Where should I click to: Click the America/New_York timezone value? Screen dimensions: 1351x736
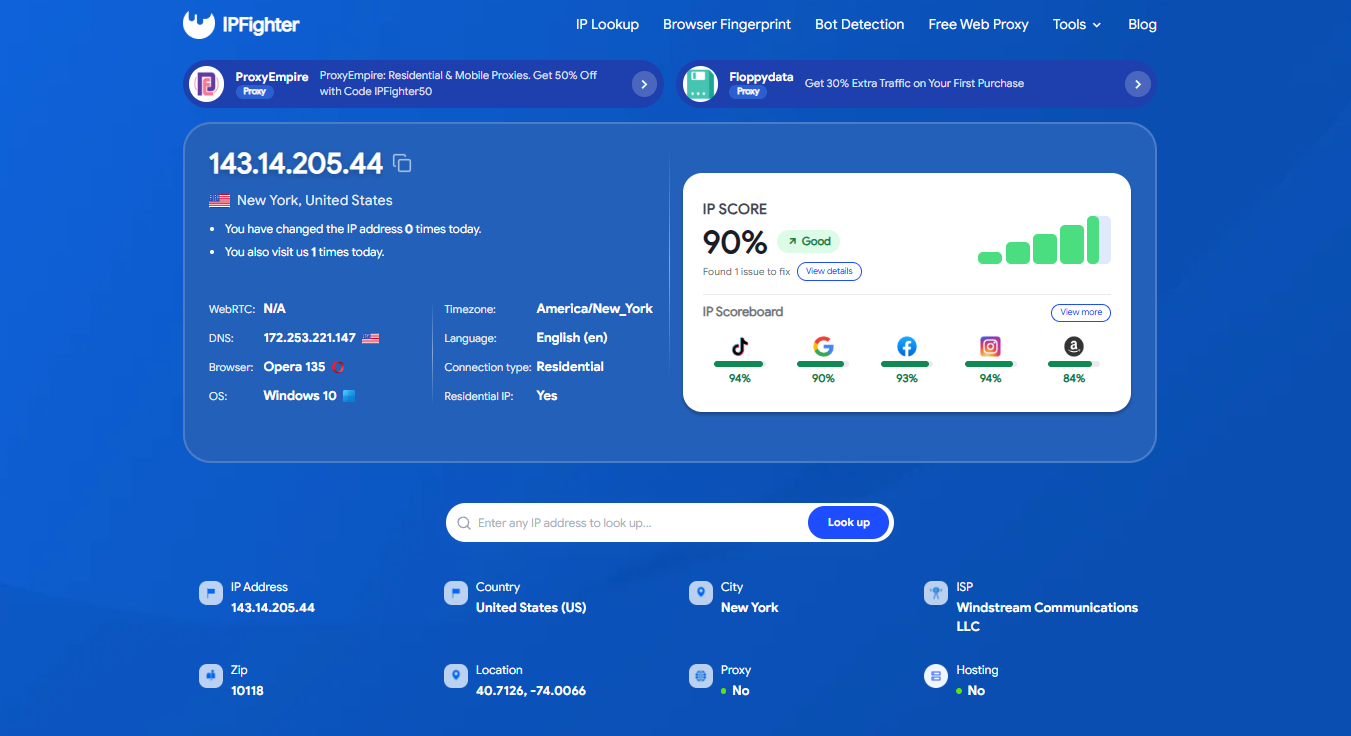[x=594, y=309]
